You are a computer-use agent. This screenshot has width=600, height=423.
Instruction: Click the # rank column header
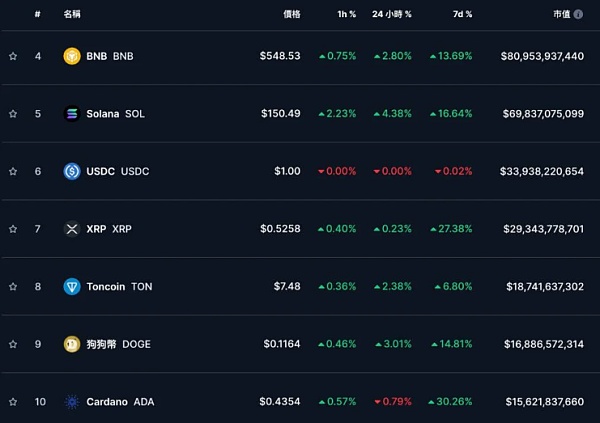(38, 15)
